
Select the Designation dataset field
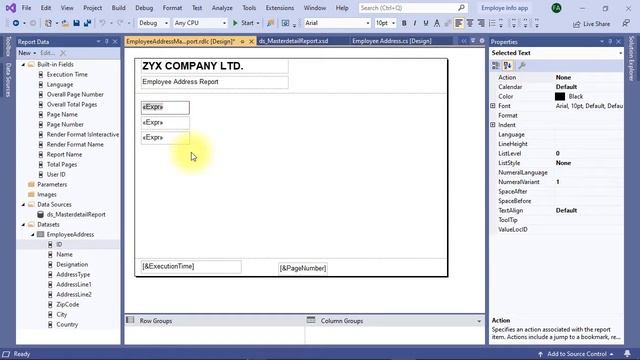[x=72, y=264]
